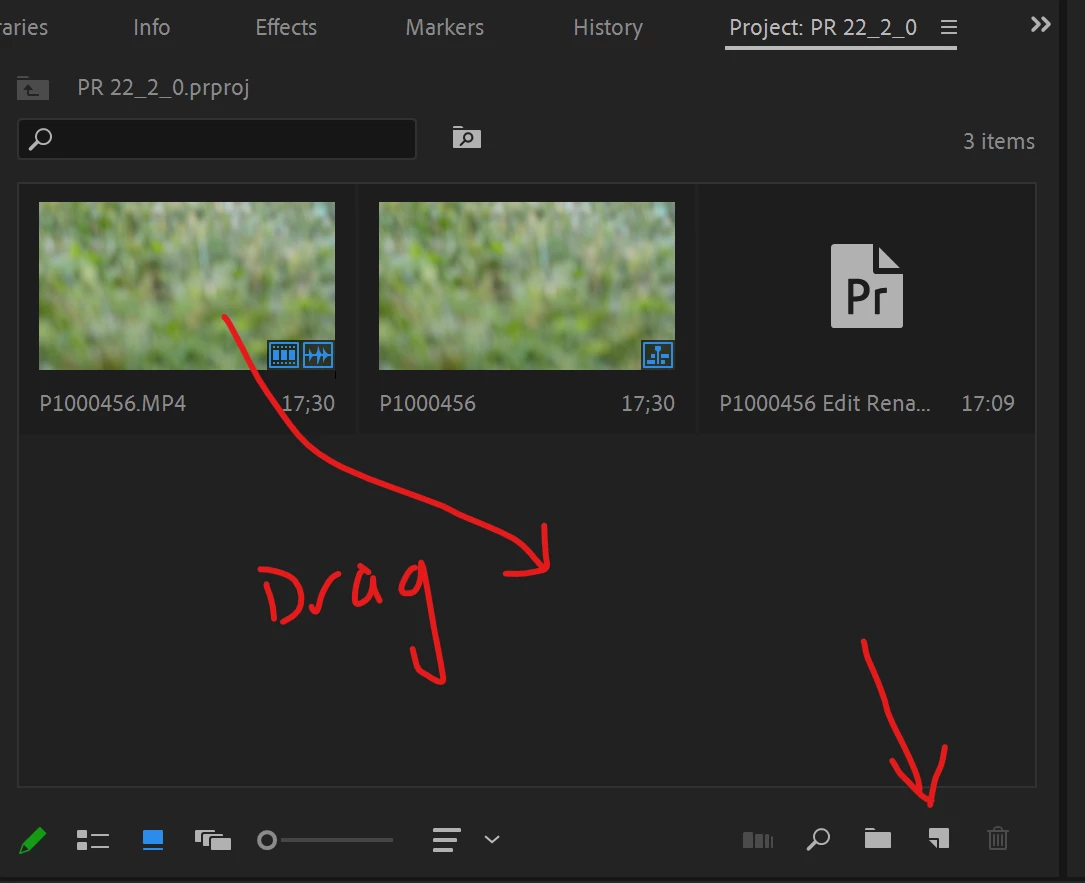Click the navigate up folder icon
Image resolution: width=1085 pixels, height=883 pixels.
(x=33, y=88)
